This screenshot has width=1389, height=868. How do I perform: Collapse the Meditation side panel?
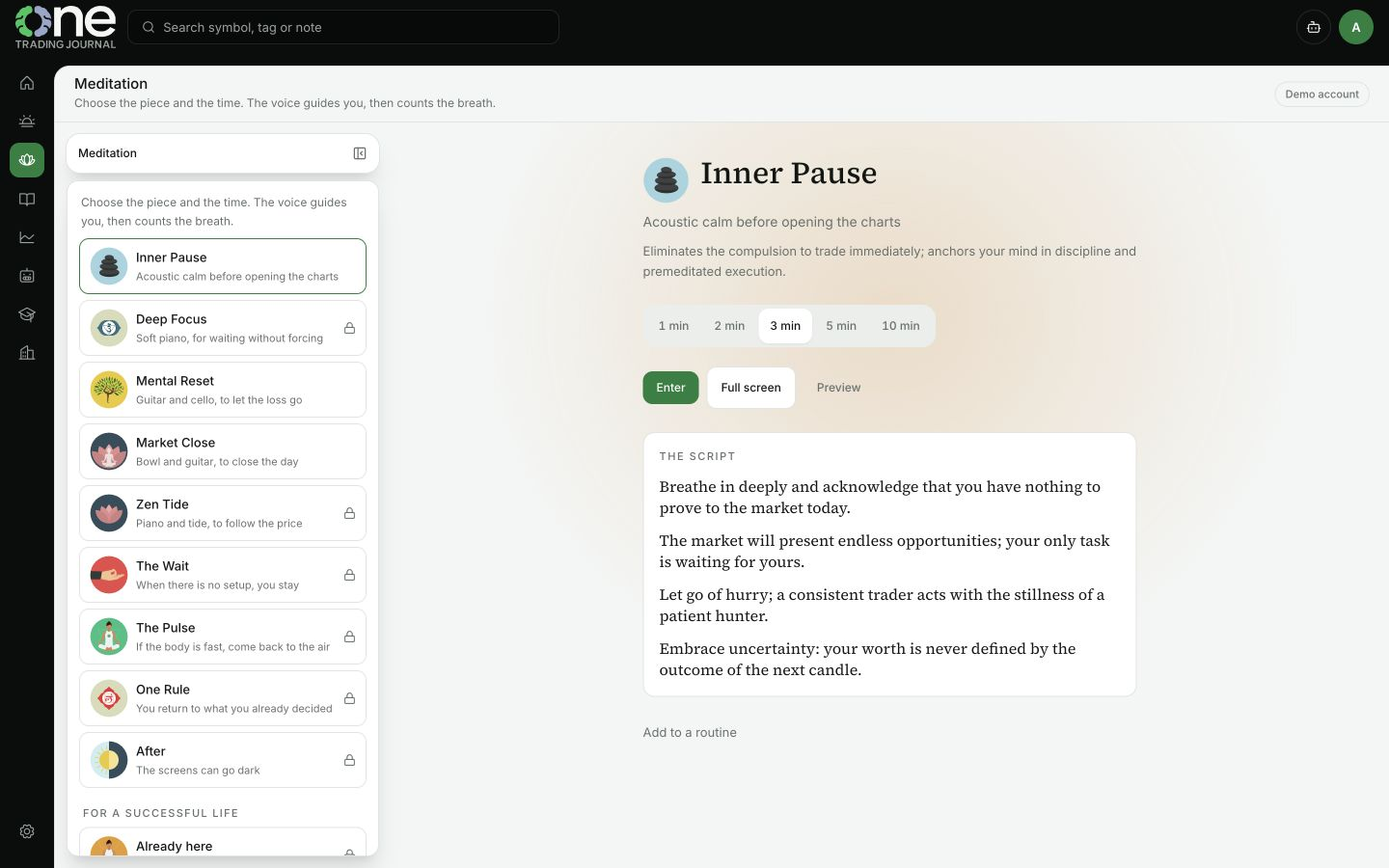pyautogui.click(x=360, y=153)
